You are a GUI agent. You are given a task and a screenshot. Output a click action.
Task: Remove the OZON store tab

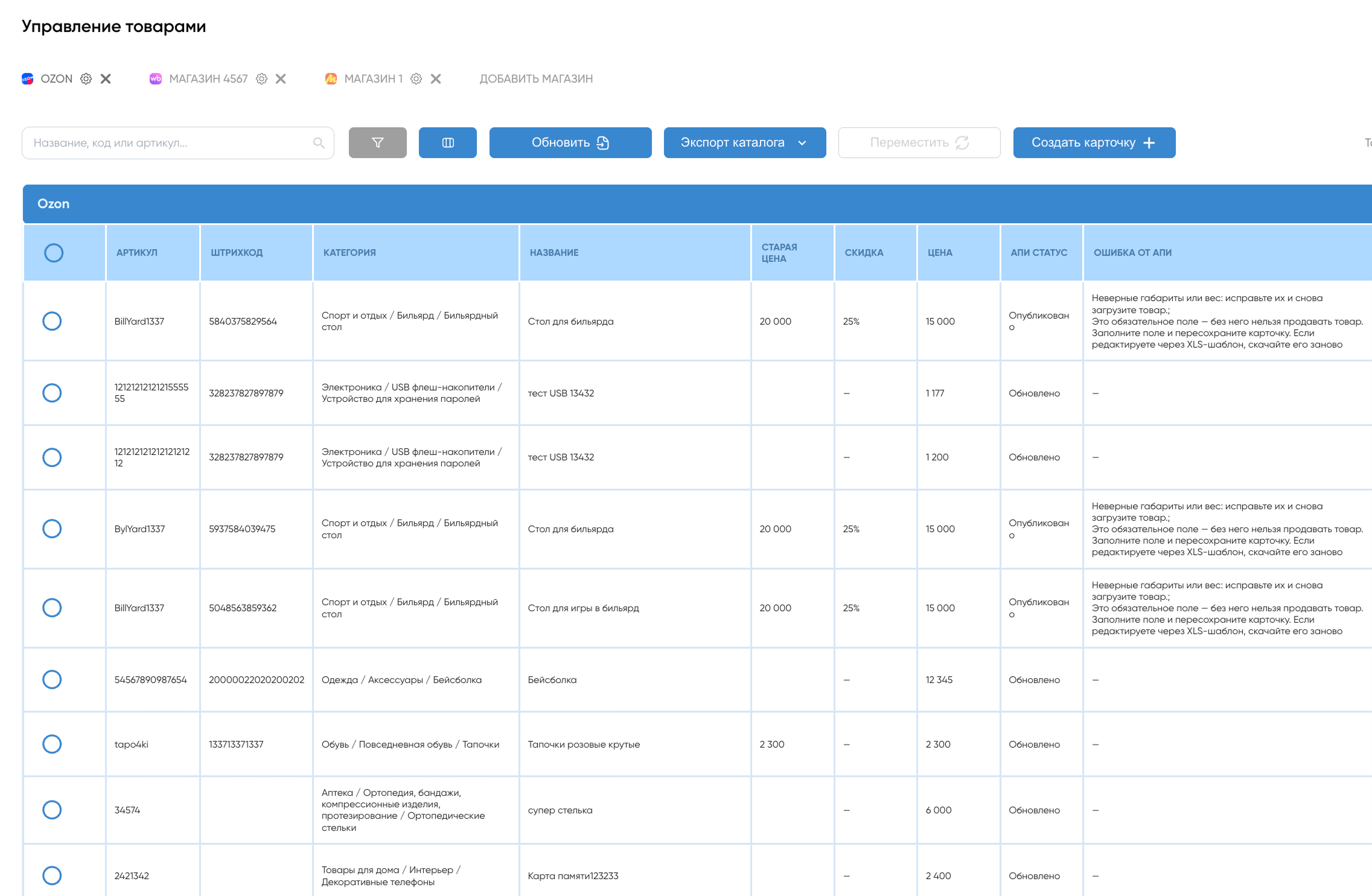point(106,79)
